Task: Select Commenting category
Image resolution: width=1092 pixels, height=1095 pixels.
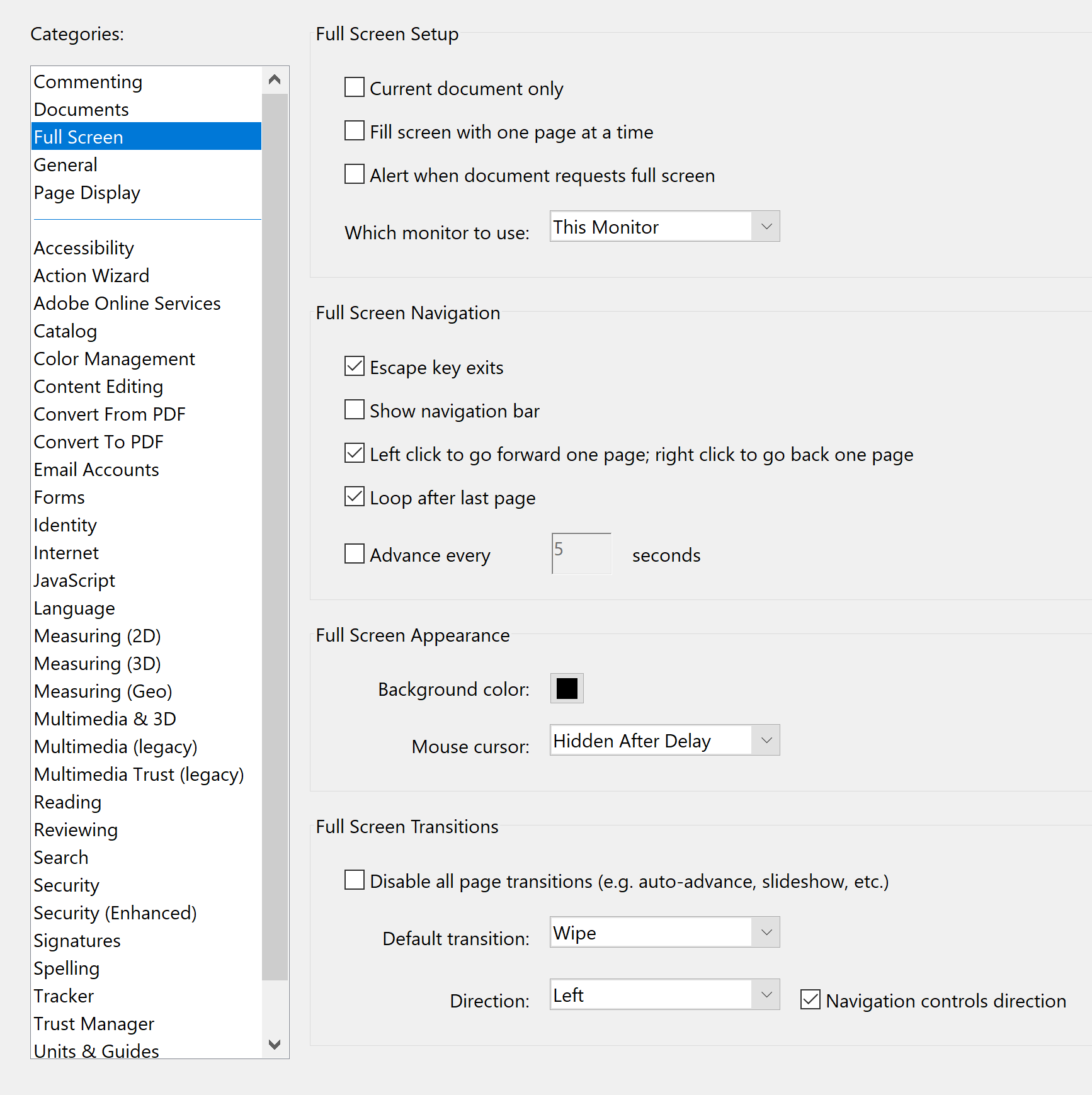Action: [146, 82]
